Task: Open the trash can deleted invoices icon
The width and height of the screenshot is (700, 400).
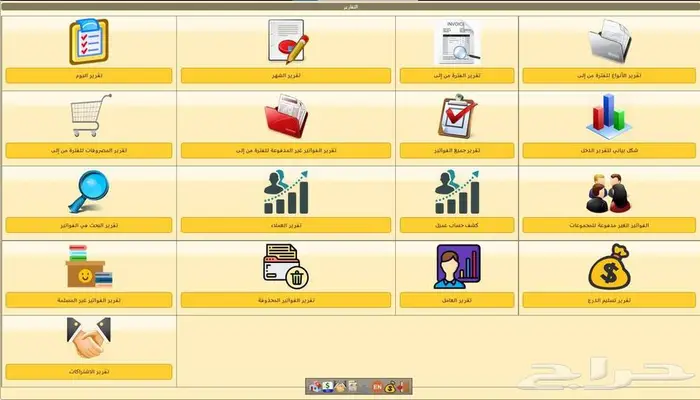Action: coord(286,267)
